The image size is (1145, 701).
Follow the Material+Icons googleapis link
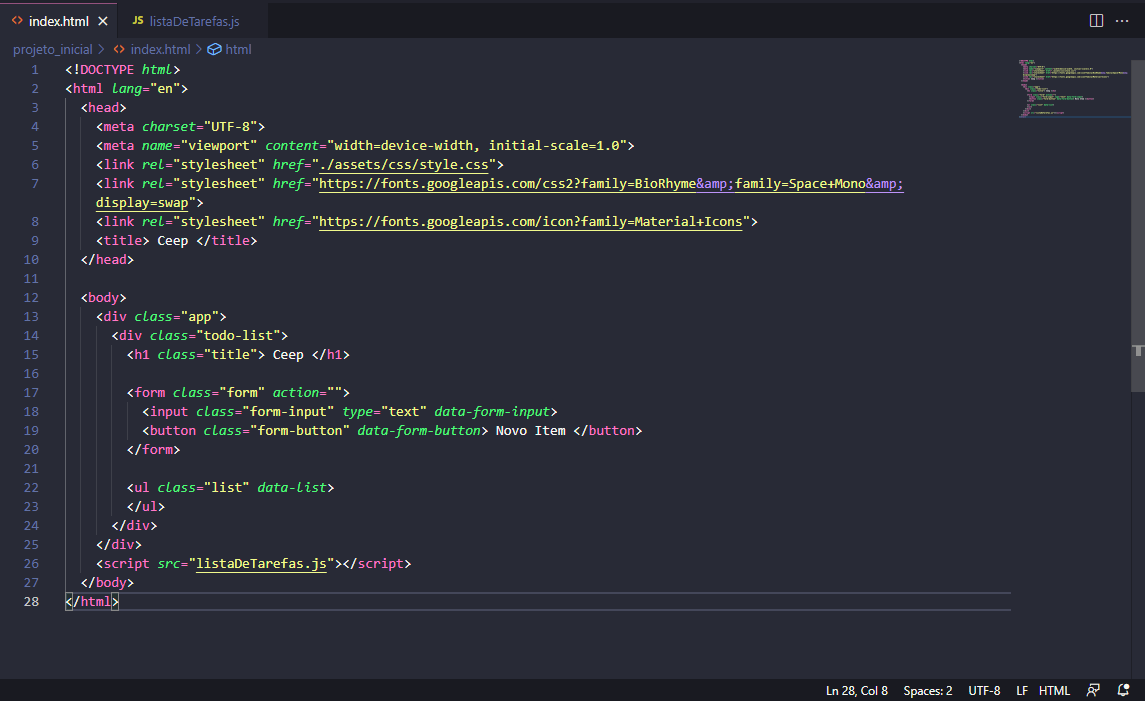click(530, 222)
